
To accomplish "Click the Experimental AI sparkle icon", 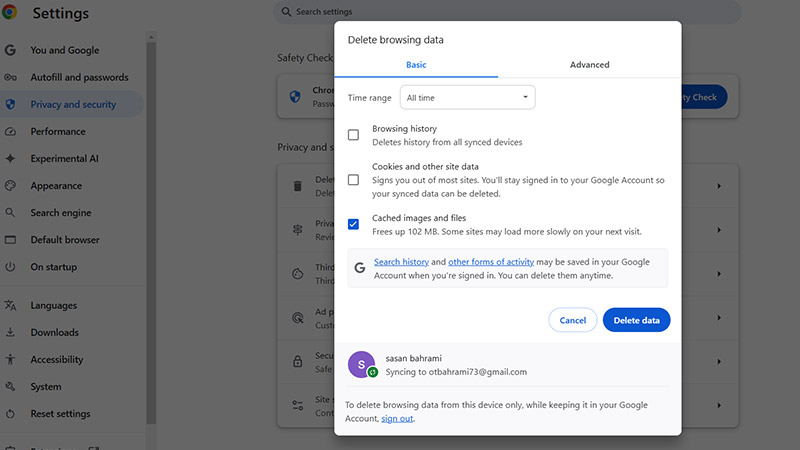I will pyautogui.click(x=10, y=158).
